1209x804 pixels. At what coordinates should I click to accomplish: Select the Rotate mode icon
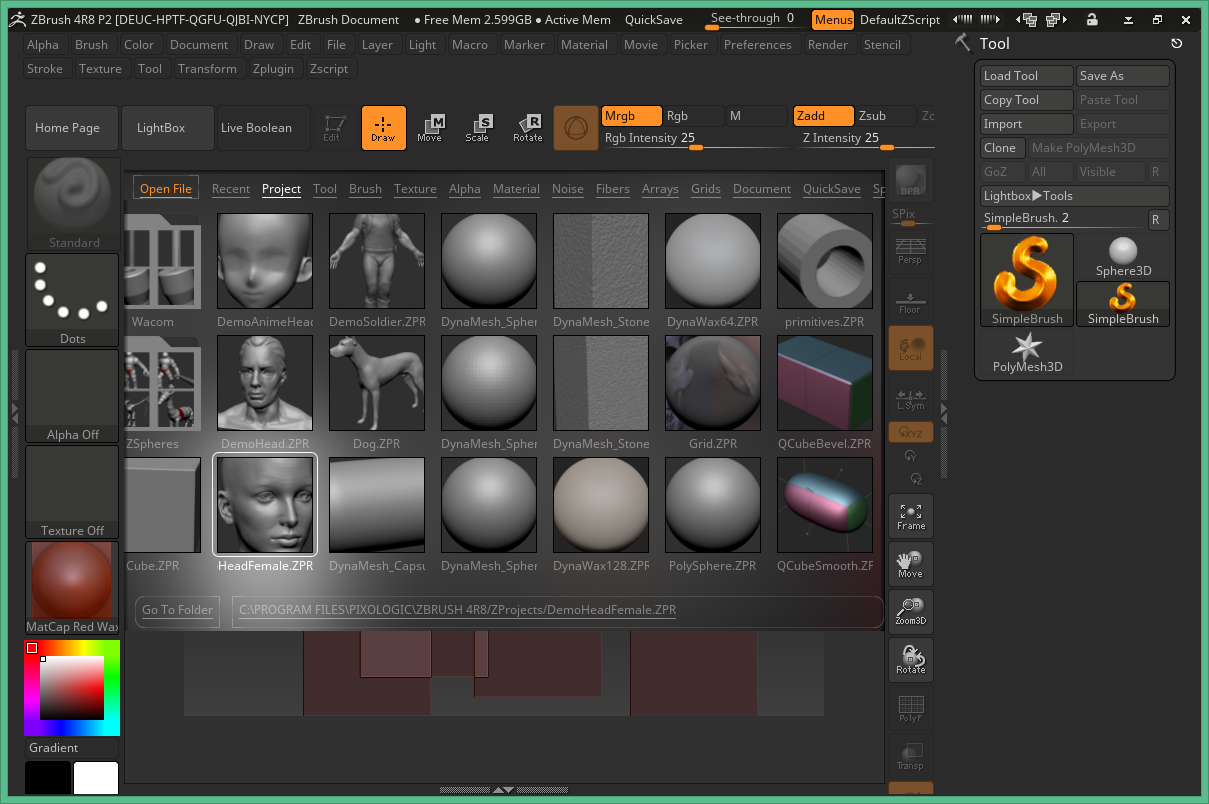point(527,128)
